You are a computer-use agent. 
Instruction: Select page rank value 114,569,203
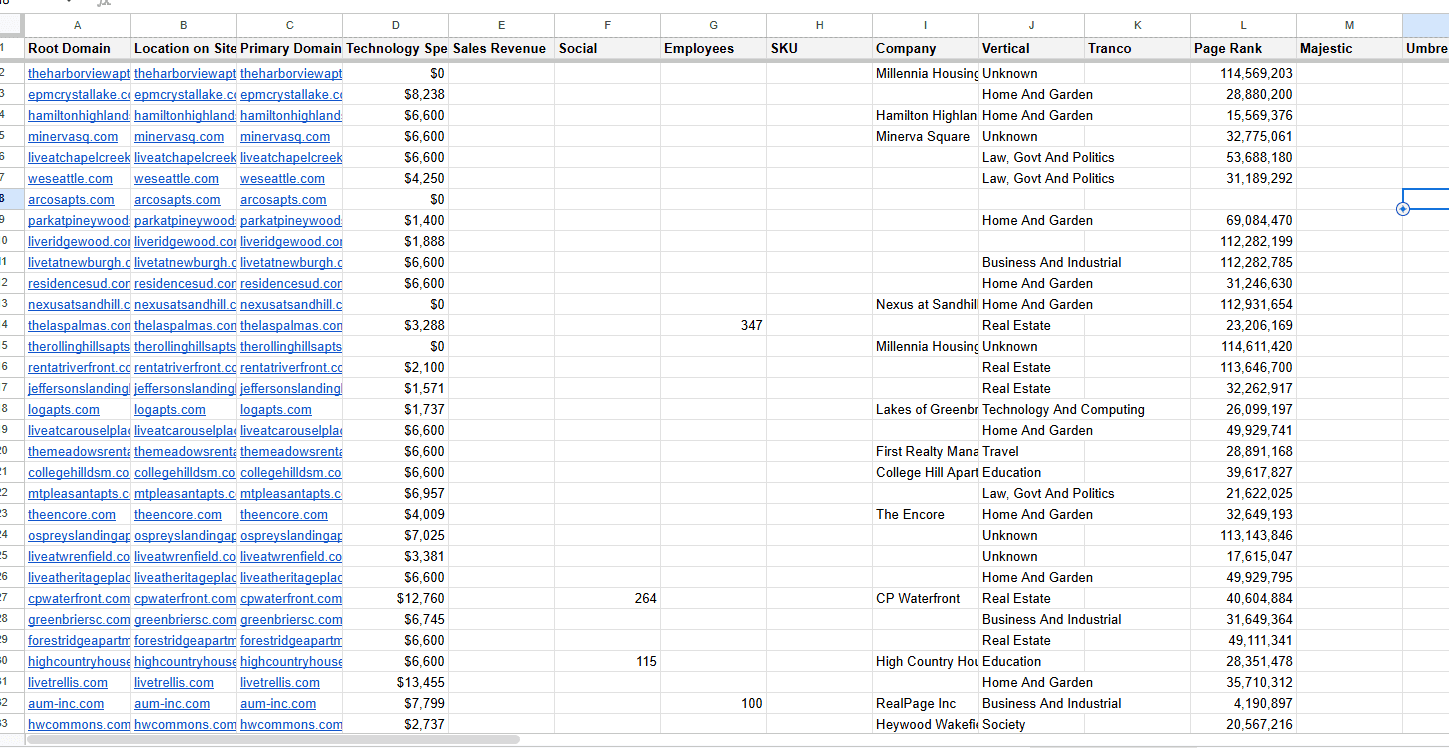[1244, 73]
